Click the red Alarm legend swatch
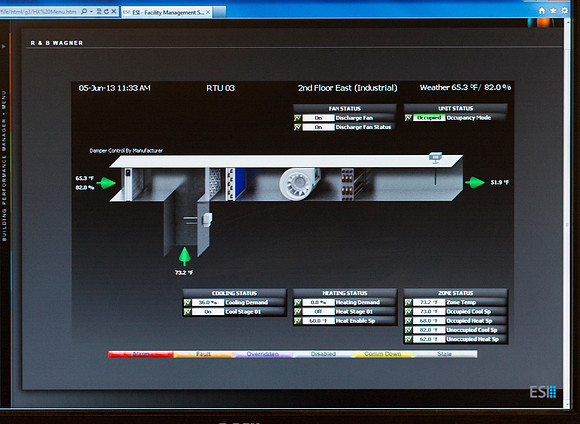Viewport: 580px width, 424px height. point(141,354)
